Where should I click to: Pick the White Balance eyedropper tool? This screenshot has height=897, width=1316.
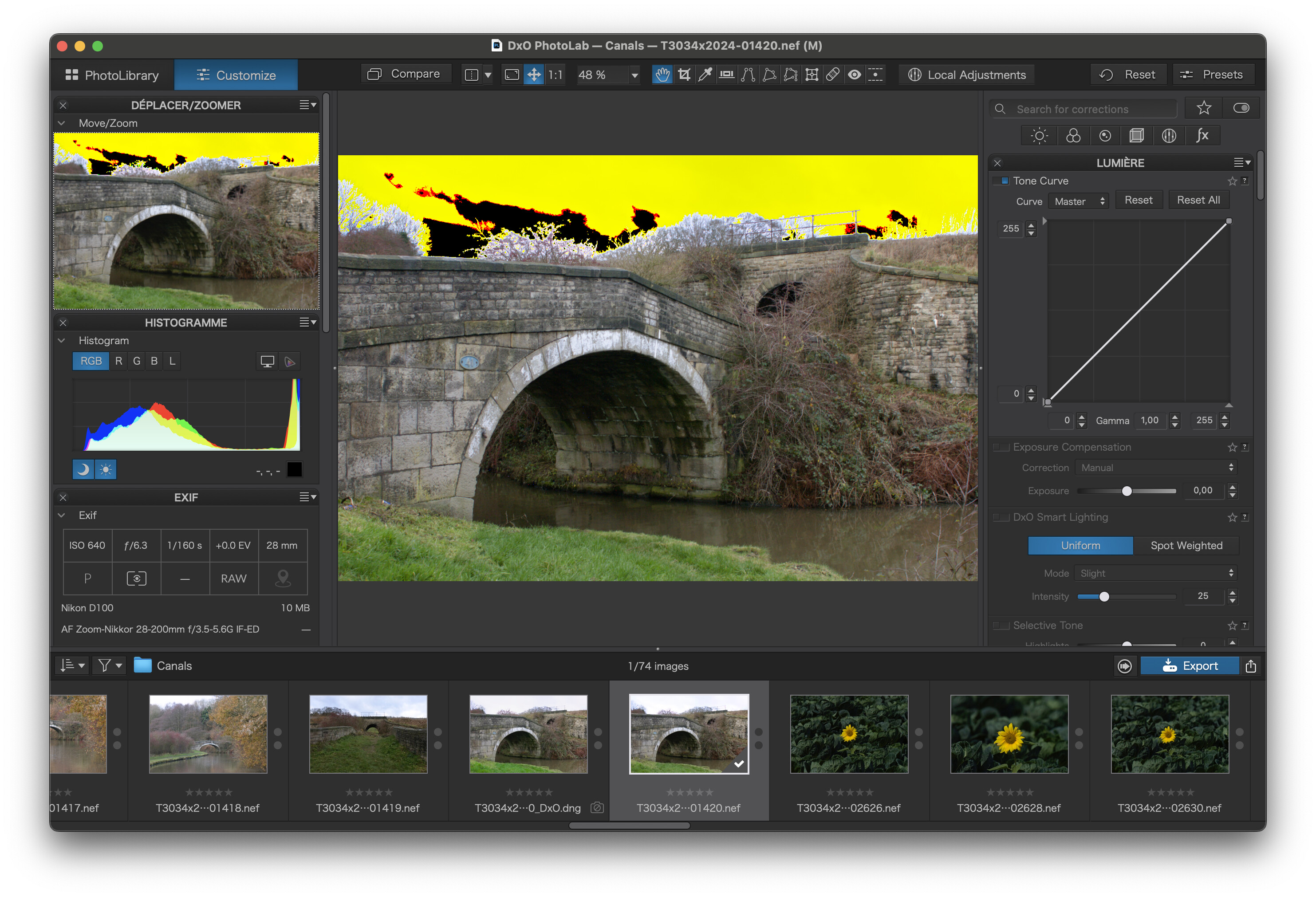(705, 75)
